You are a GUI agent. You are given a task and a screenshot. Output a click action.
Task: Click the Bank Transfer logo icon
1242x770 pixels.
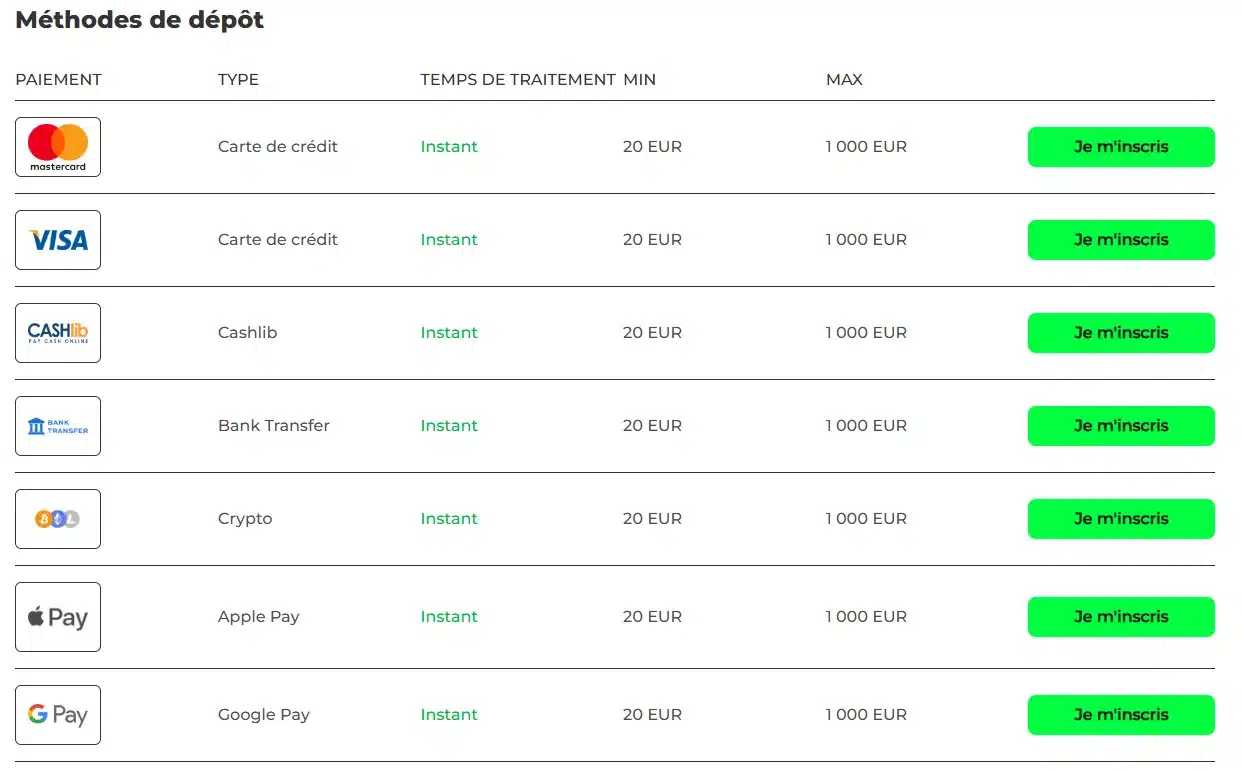[58, 426]
